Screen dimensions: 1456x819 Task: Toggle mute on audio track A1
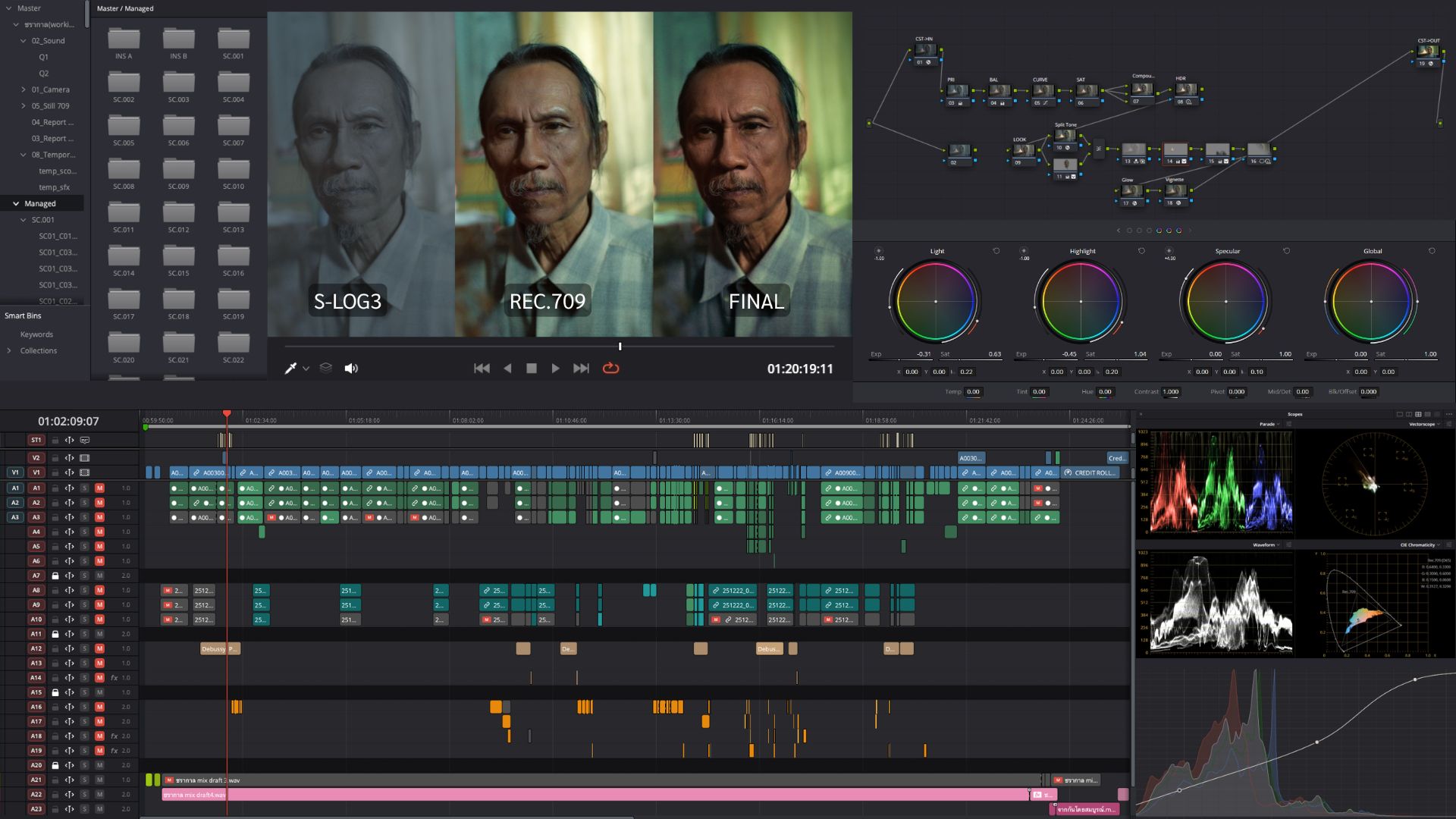pos(99,488)
